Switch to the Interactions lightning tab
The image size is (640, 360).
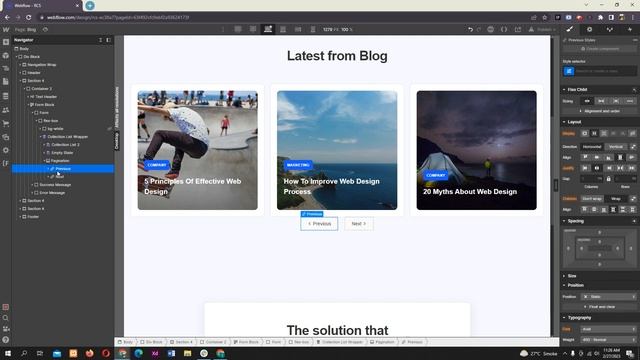630,29
